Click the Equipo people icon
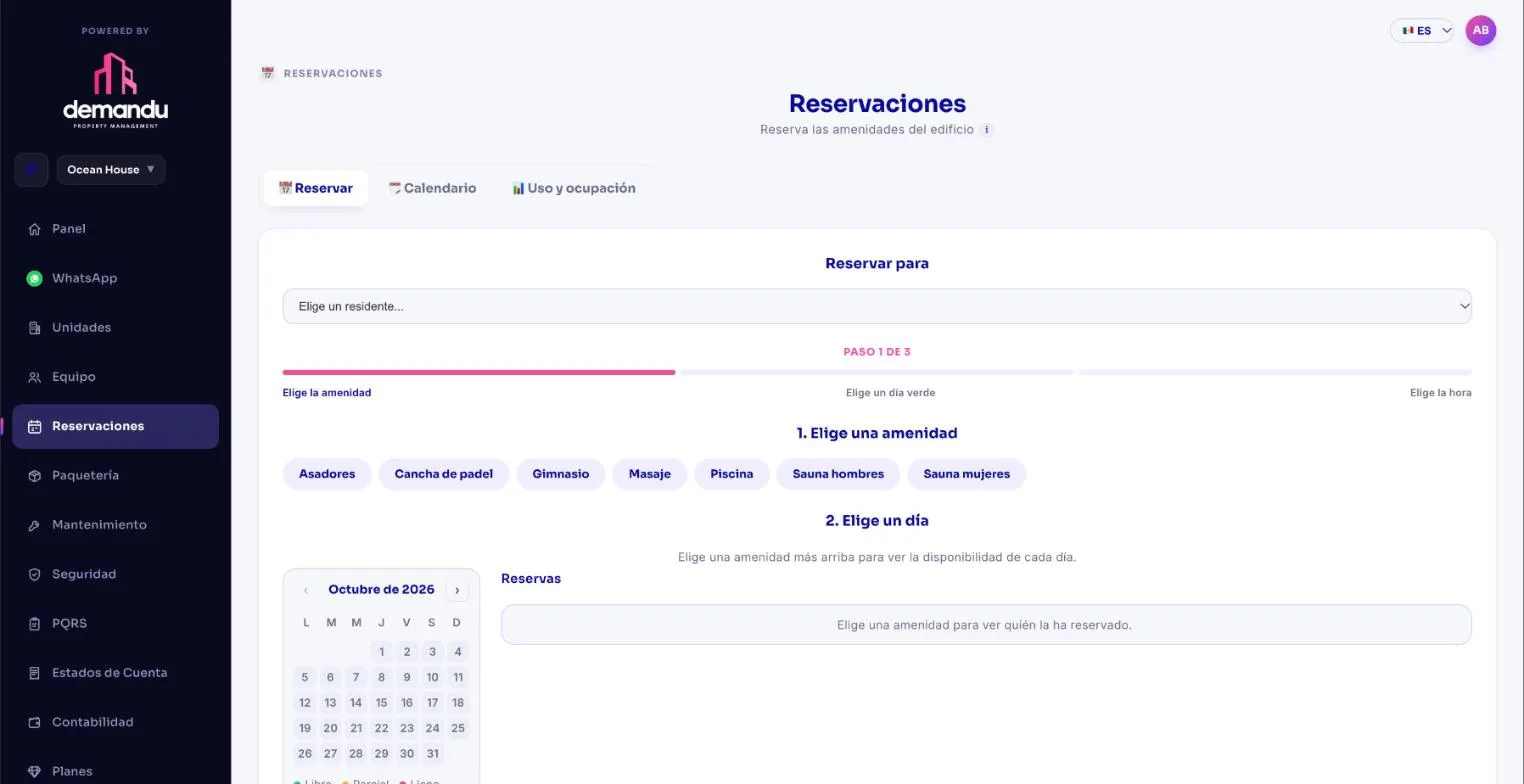 [x=35, y=377]
